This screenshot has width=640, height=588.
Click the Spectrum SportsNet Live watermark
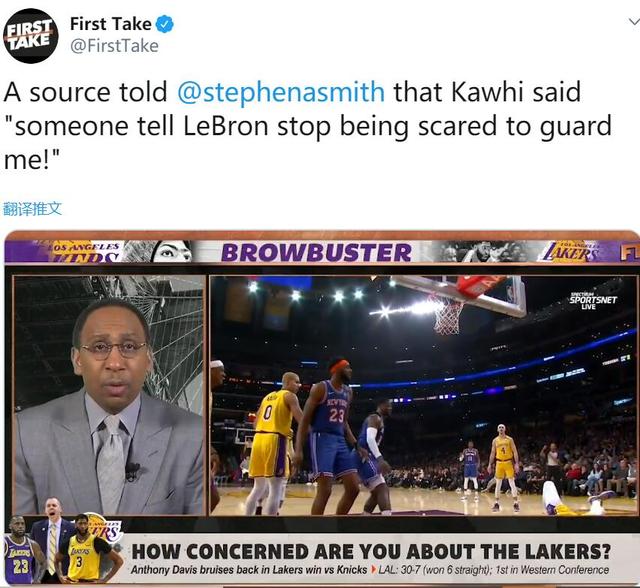coord(593,300)
